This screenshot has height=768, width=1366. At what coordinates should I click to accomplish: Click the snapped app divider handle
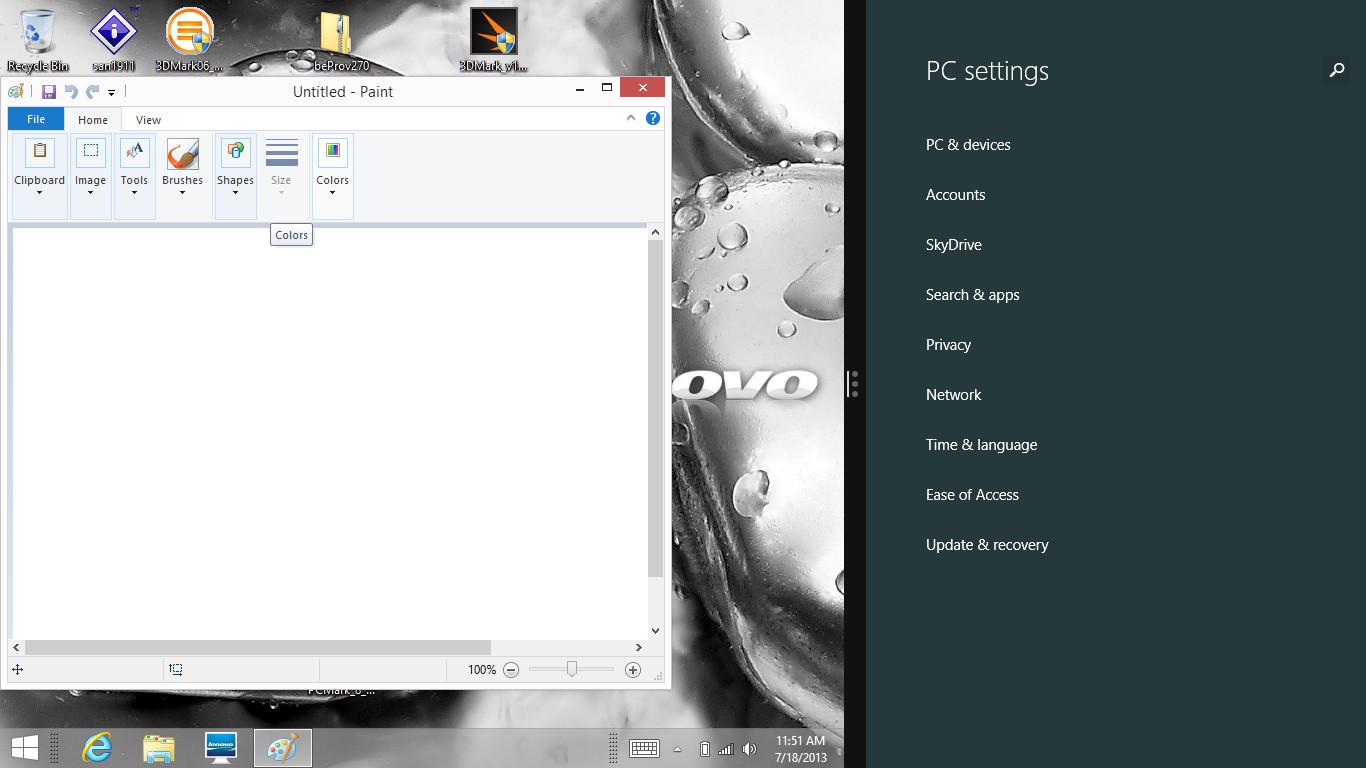click(854, 384)
